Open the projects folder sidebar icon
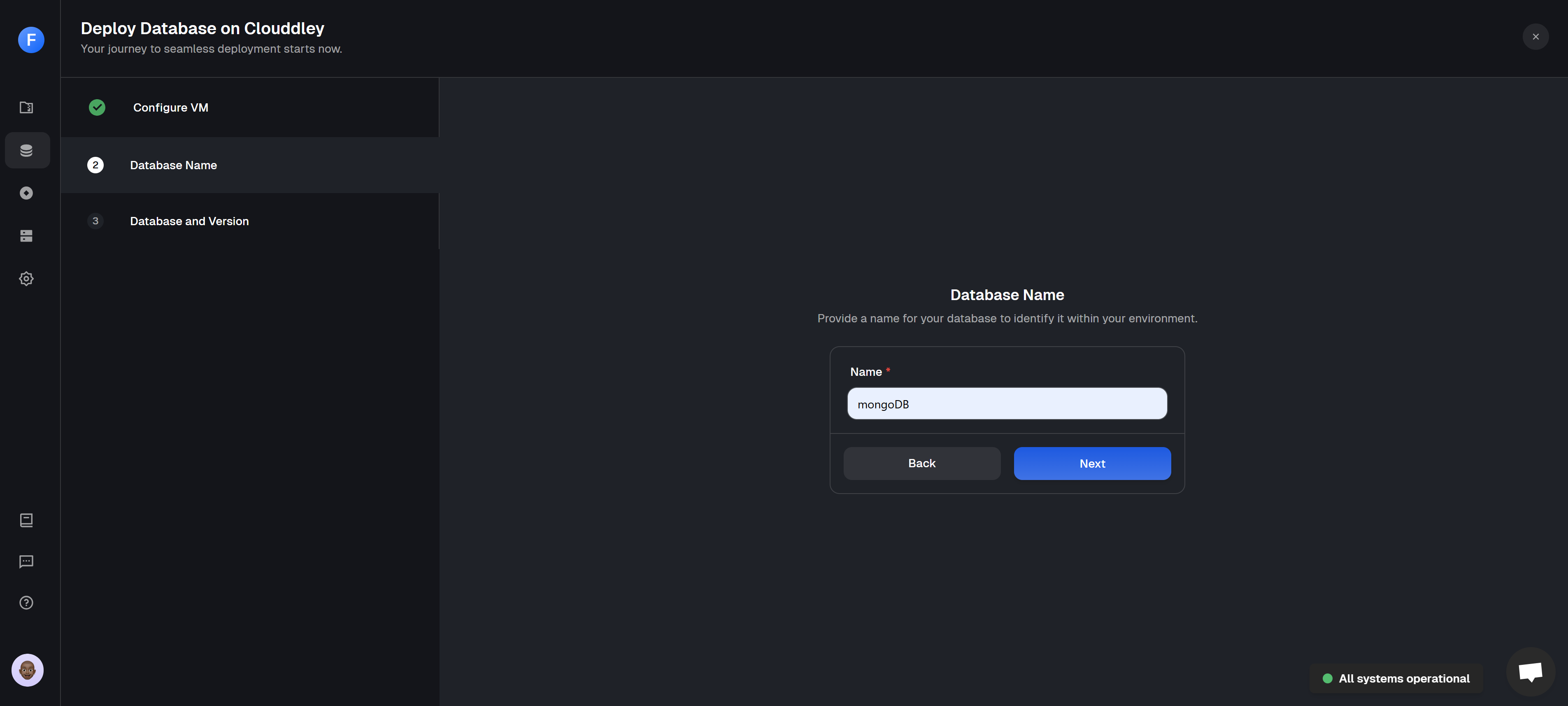The height and width of the screenshot is (706, 1568). coord(26,108)
